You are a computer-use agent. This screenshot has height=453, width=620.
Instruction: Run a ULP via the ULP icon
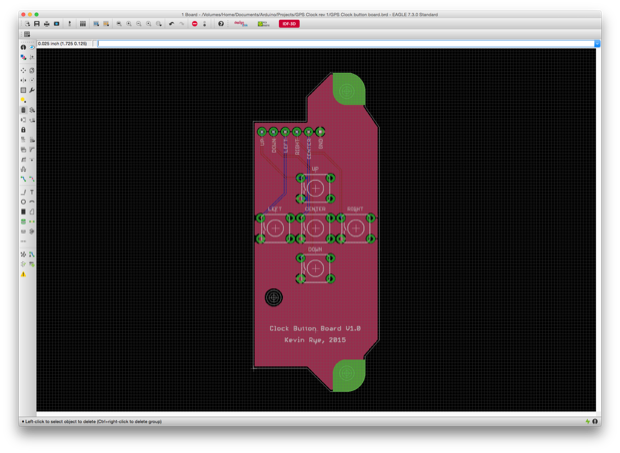point(106,24)
